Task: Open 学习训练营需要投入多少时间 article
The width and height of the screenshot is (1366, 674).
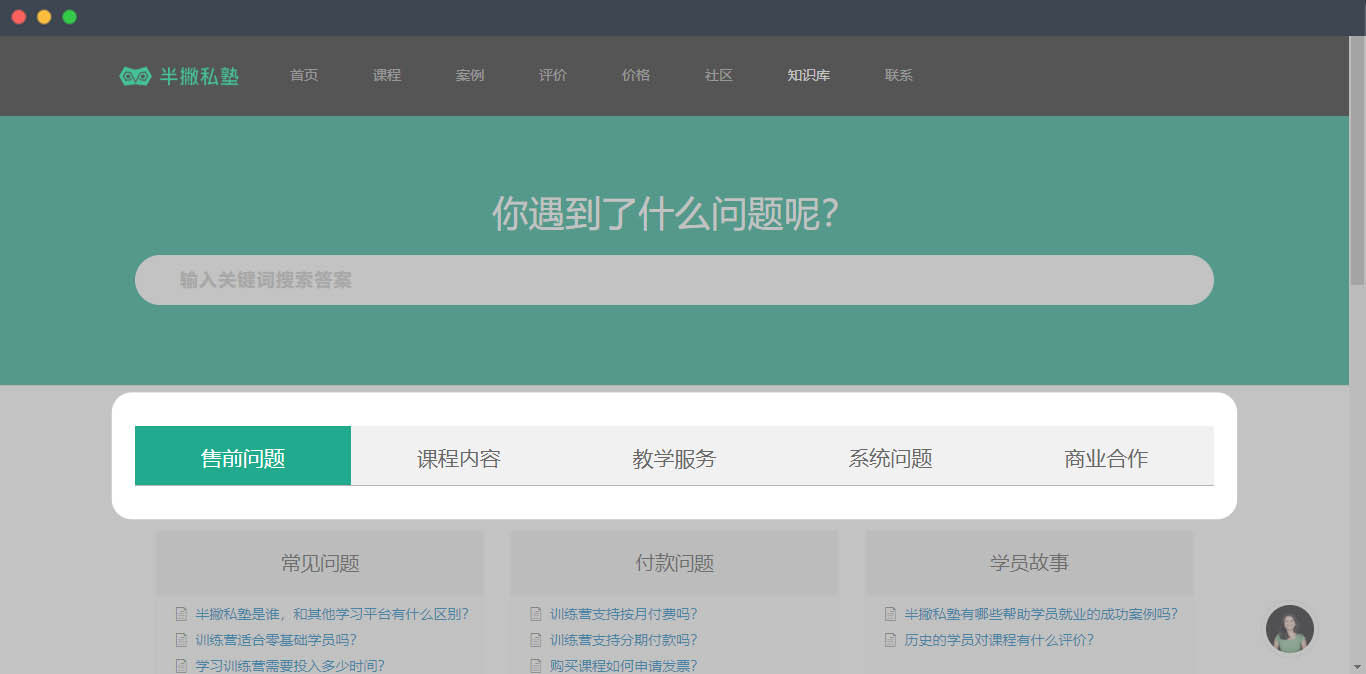Action: point(290,665)
